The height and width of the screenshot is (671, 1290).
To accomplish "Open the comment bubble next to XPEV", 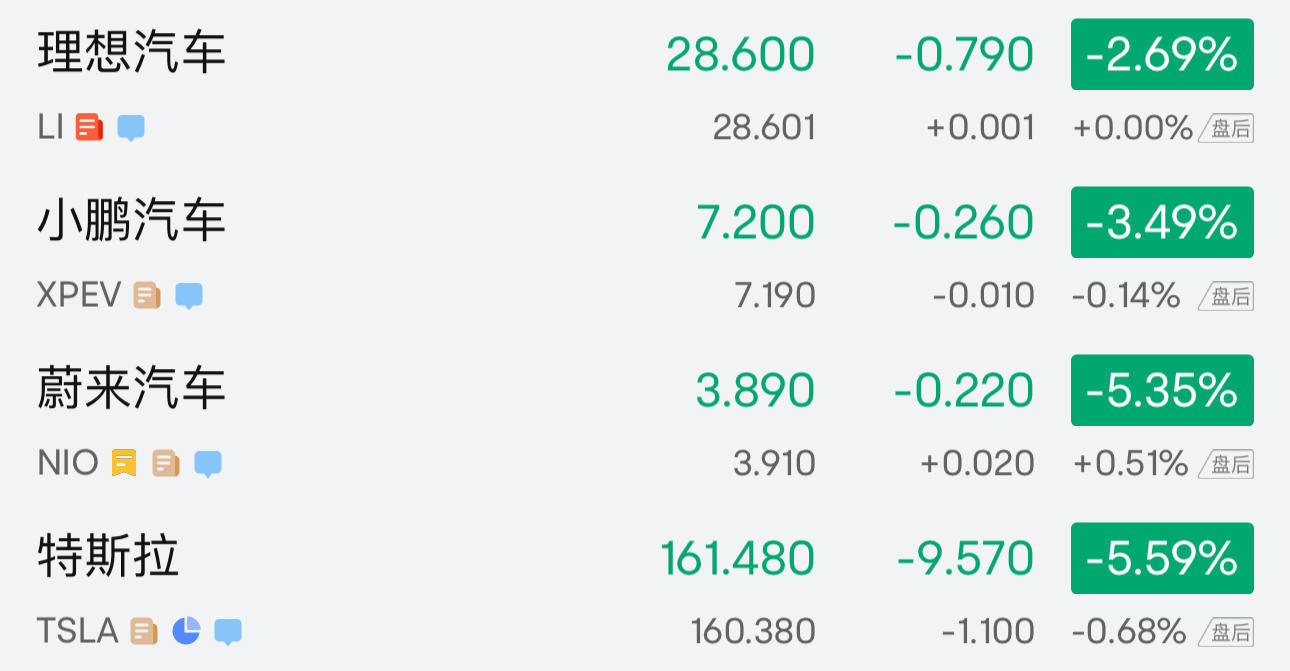I will click(x=189, y=296).
